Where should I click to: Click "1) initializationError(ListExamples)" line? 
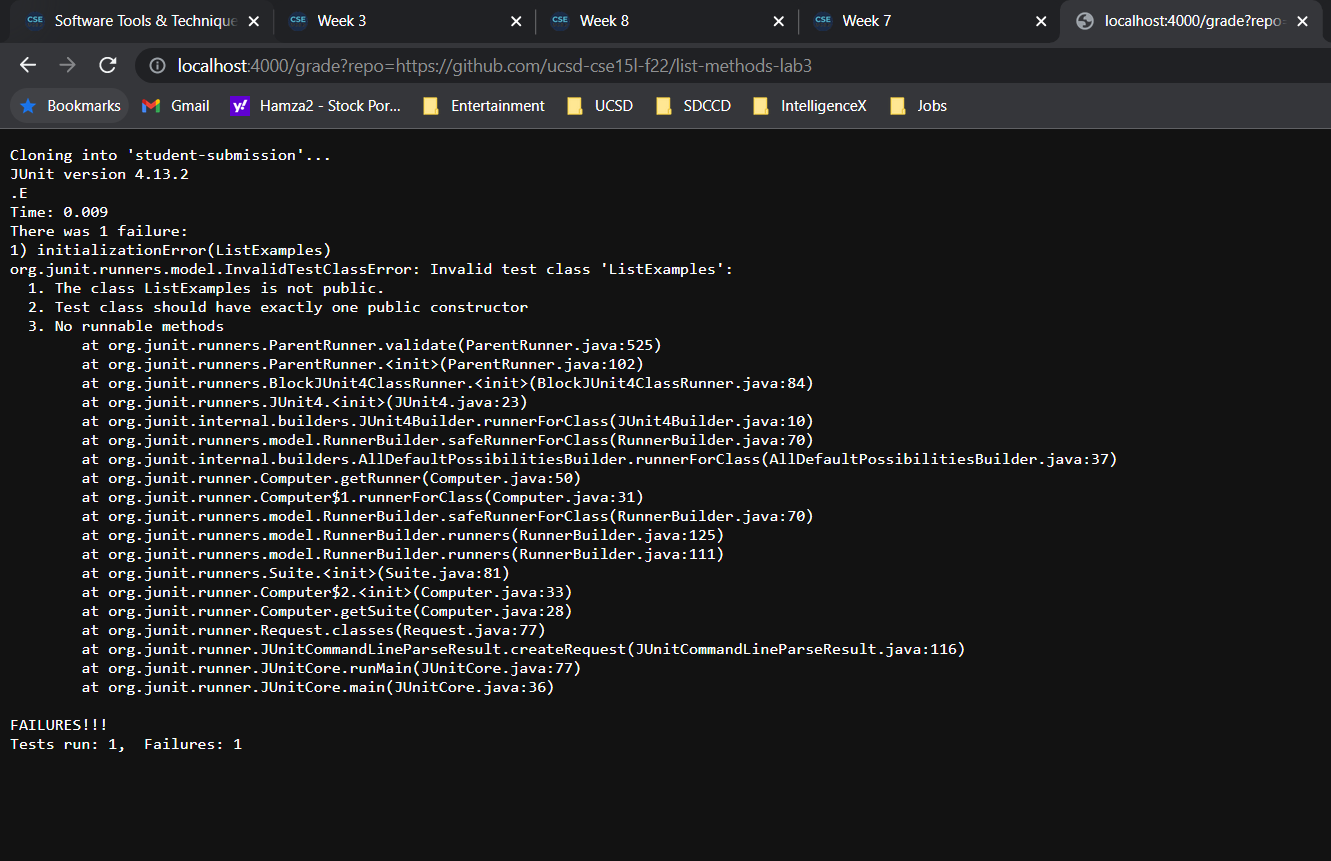point(170,250)
